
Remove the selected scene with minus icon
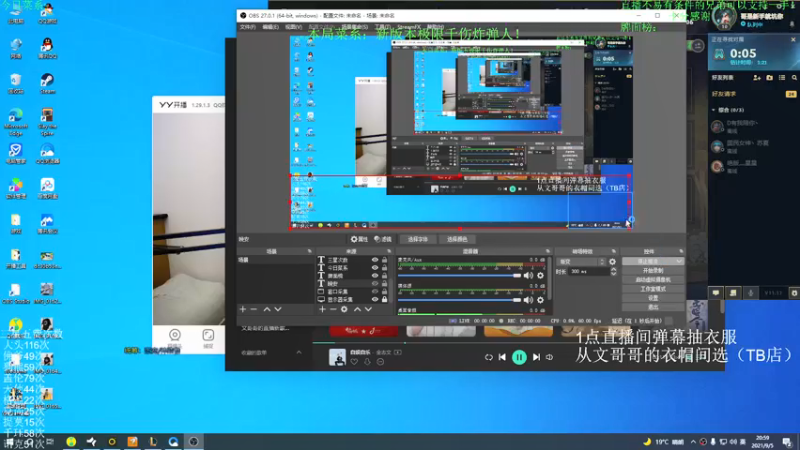(x=254, y=309)
